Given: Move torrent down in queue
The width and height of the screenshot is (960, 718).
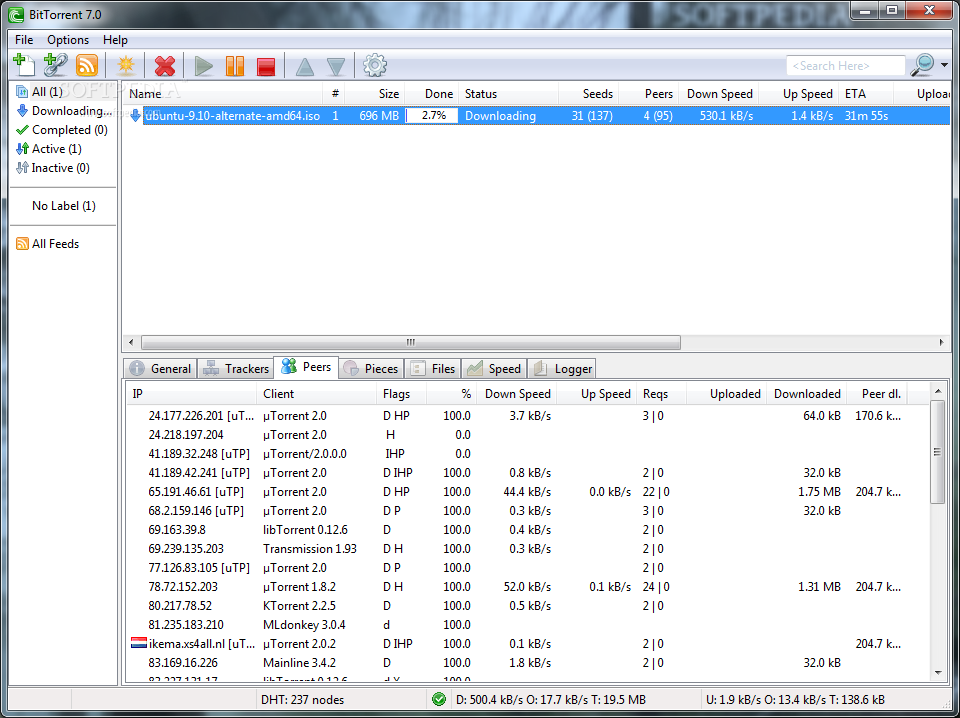Looking at the screenshot, I should [336, 66].
